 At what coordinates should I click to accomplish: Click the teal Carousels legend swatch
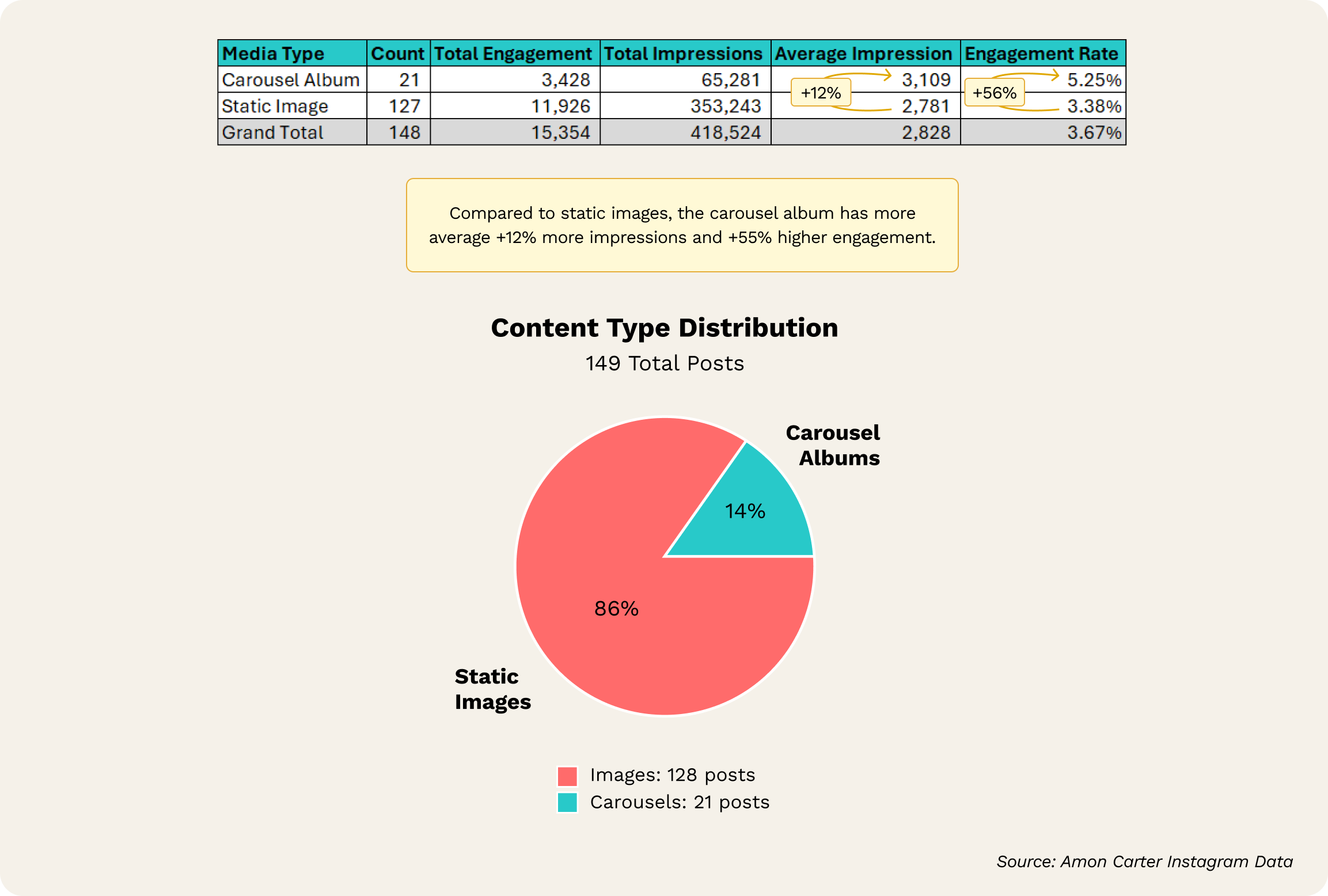[x=567, y=802]
